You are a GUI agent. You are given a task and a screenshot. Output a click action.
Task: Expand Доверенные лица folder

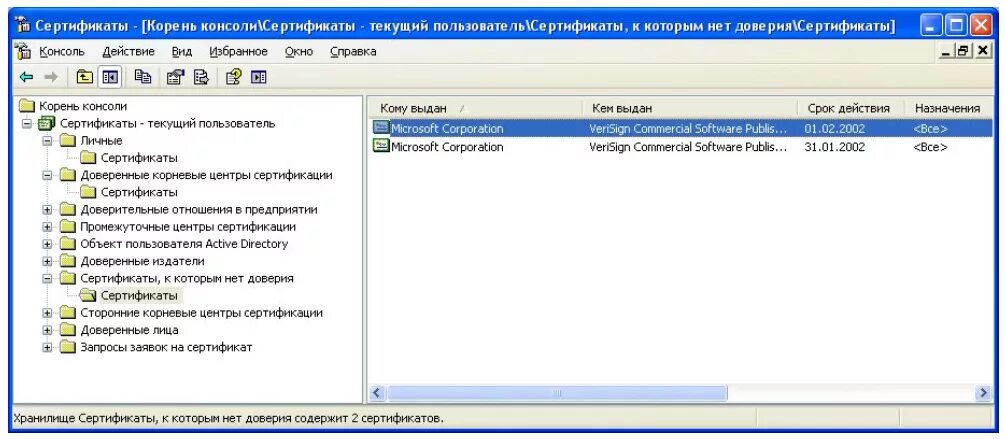click(x=47, y=331)
